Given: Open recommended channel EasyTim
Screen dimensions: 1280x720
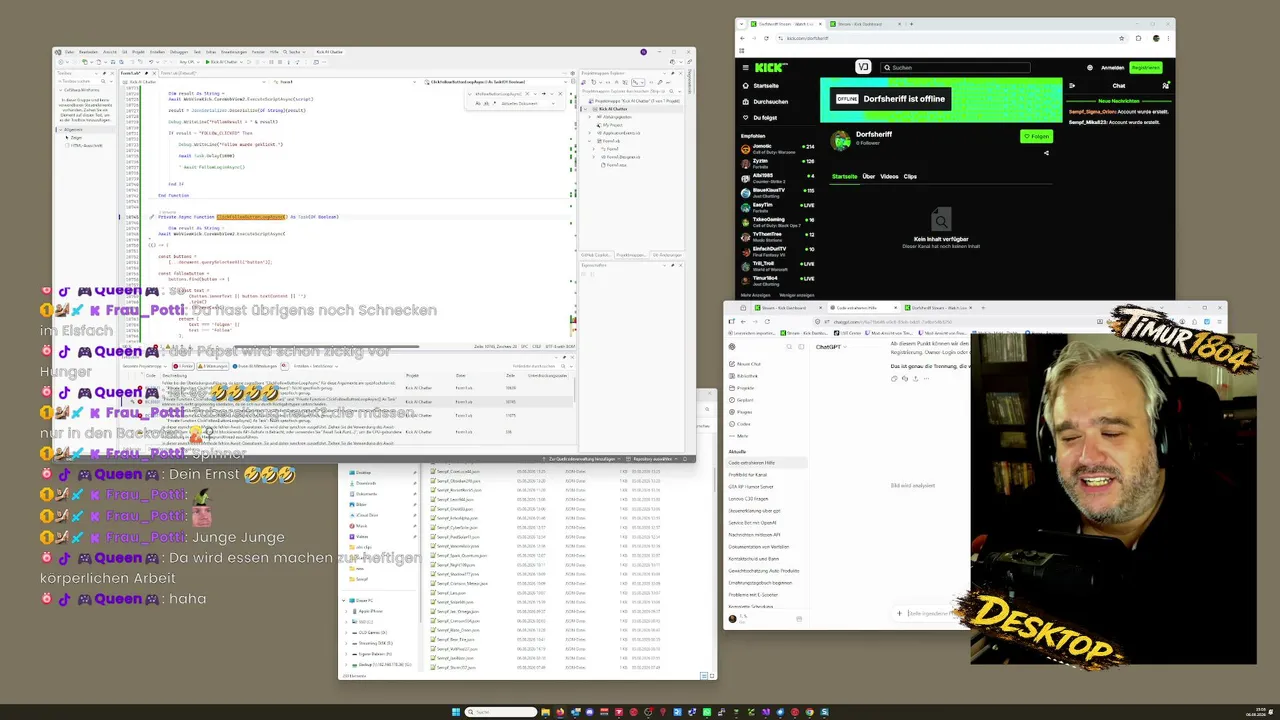Looking at the screenshot, I should 778,206.
